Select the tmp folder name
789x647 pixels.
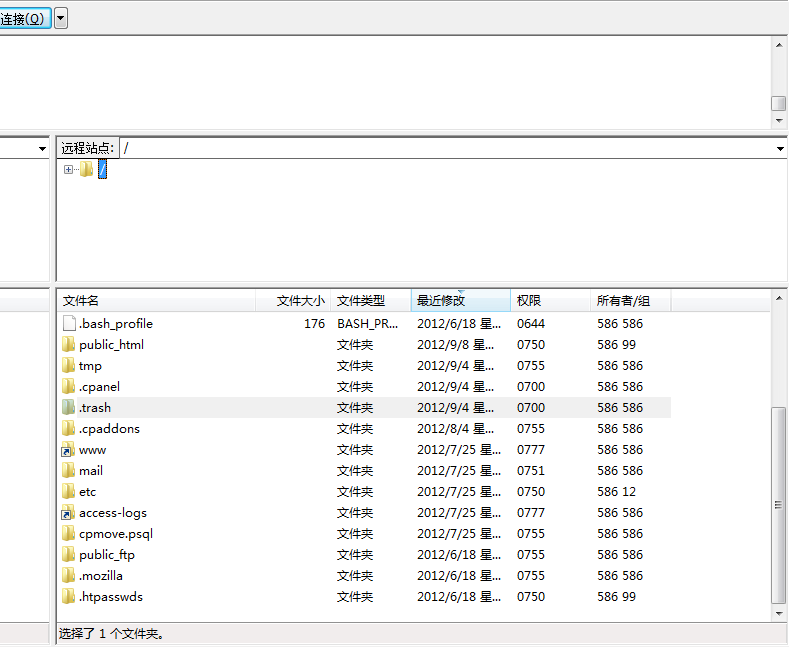pos(90,366)
